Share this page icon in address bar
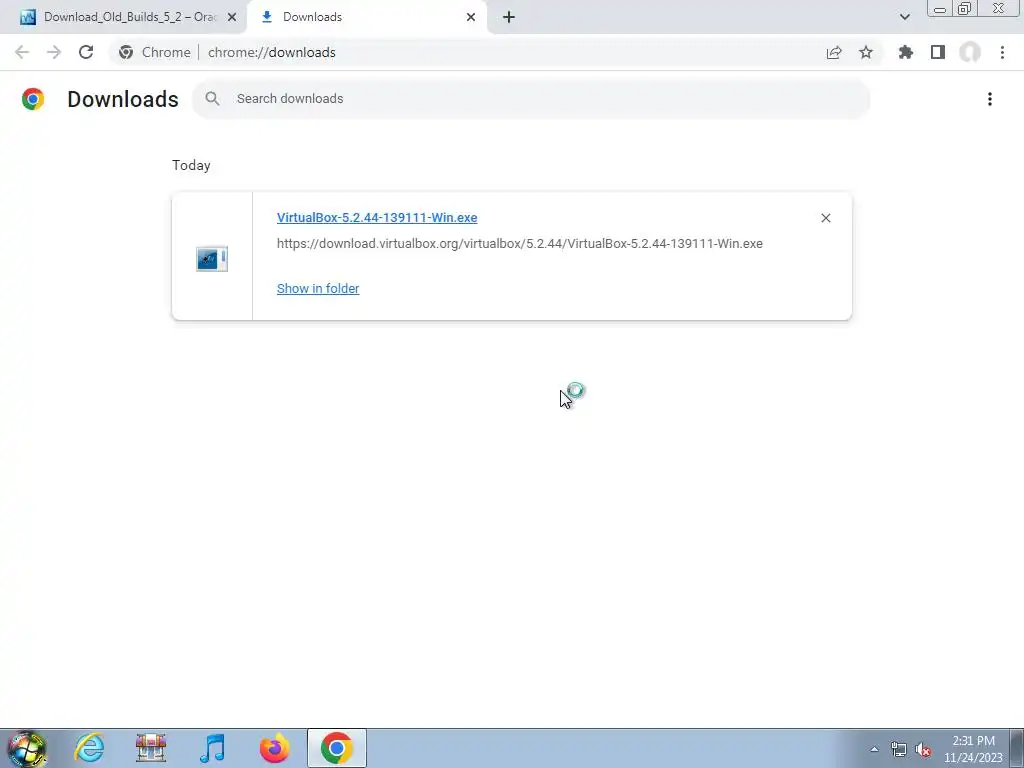 point(834,52)
